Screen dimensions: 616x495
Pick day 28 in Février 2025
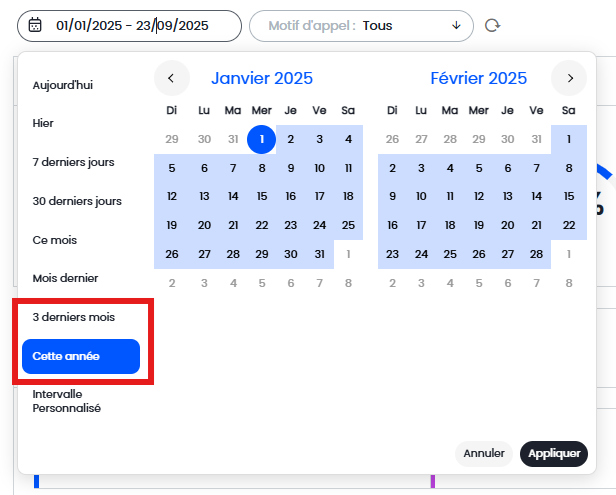(x=539, y=254)
